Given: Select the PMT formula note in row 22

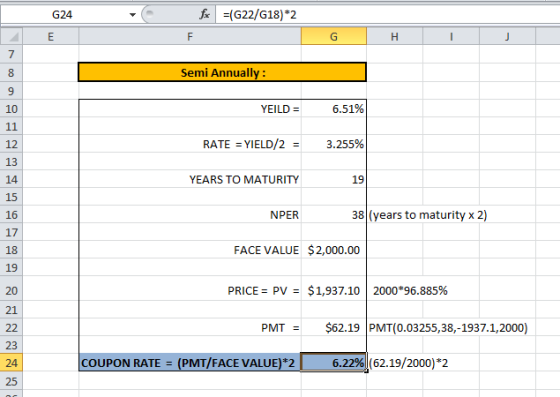Looking at the screenshot, I should (x=448, y=327).
